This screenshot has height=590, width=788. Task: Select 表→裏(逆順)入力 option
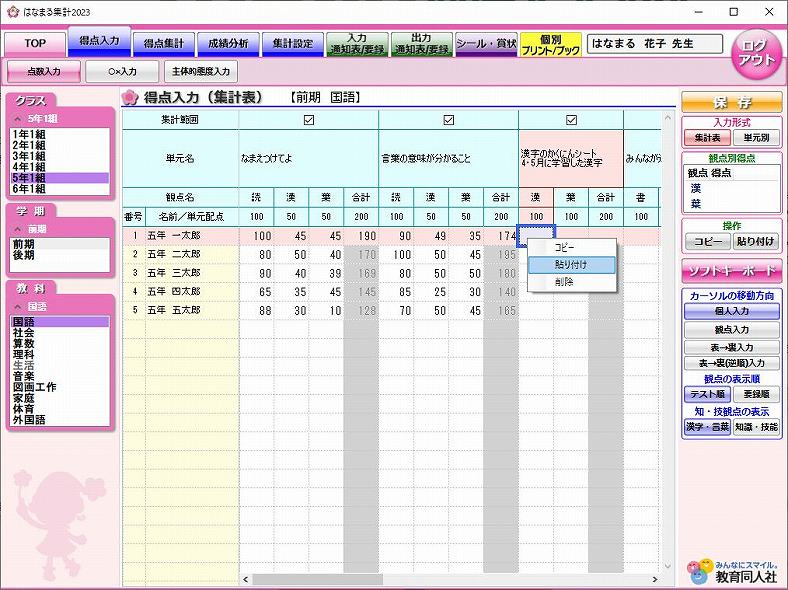[732, 363]
